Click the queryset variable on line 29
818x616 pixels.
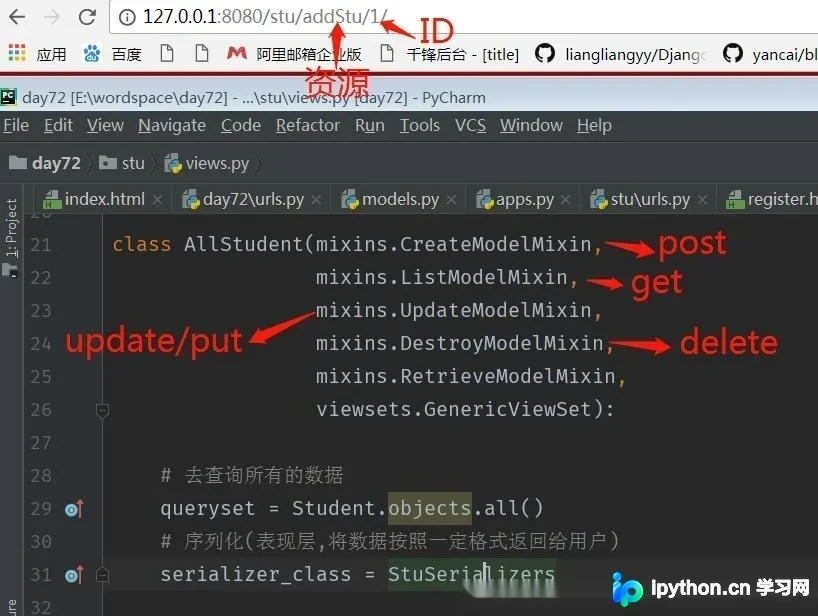(x=208, y=509)
